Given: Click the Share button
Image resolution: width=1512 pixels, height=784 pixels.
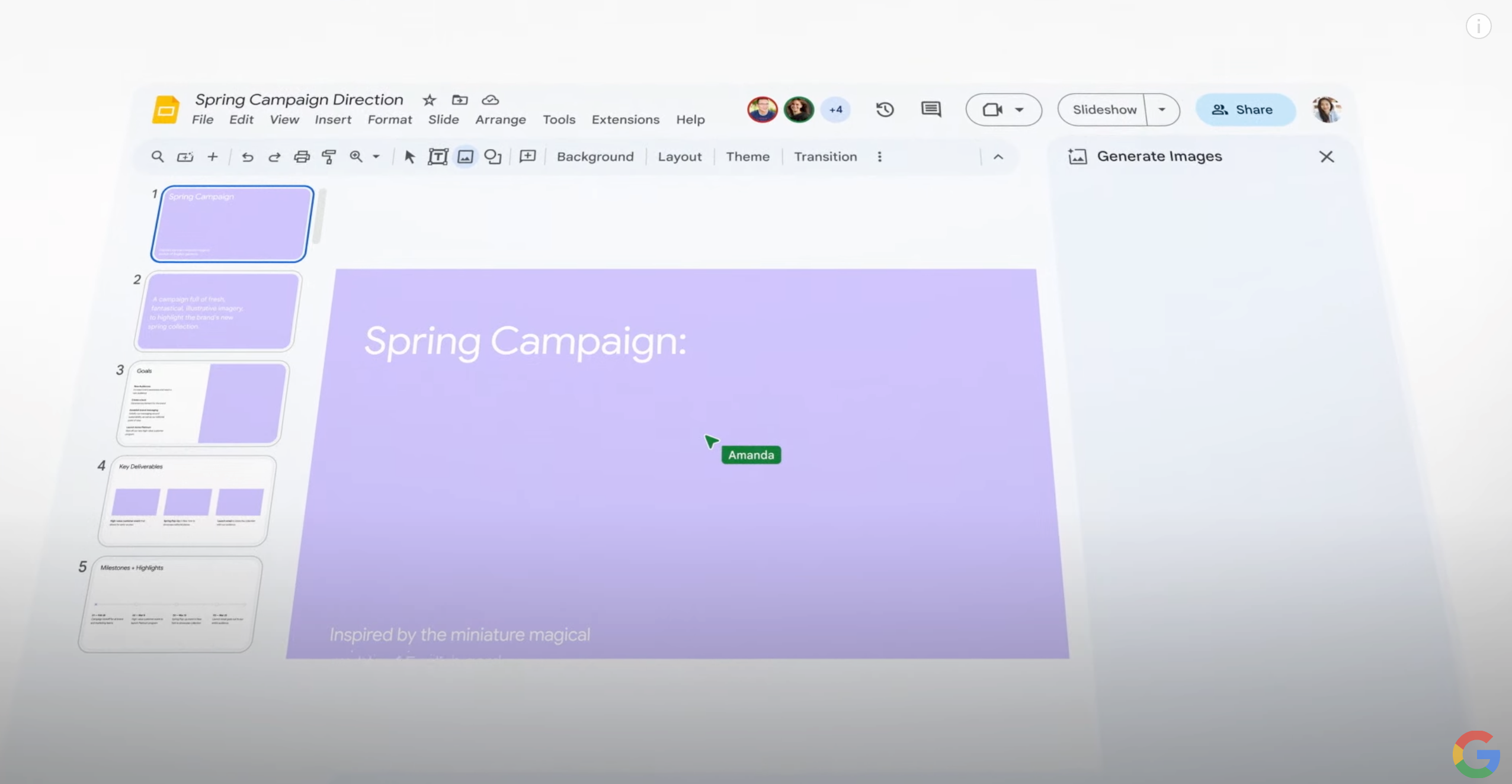Looking at the screenshot, I should (1245, 110).
